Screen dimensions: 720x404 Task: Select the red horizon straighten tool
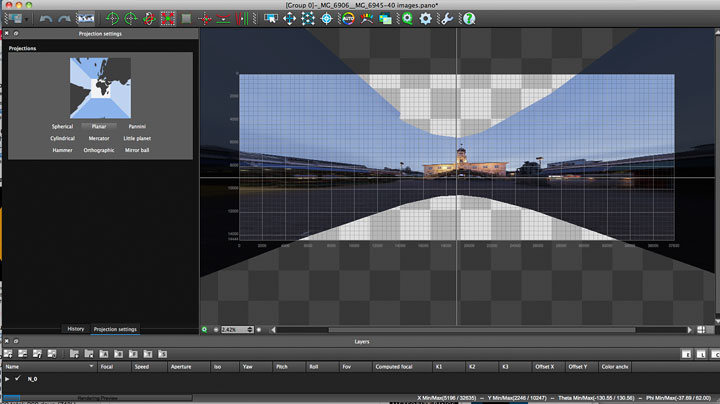[x=223, y=19]
